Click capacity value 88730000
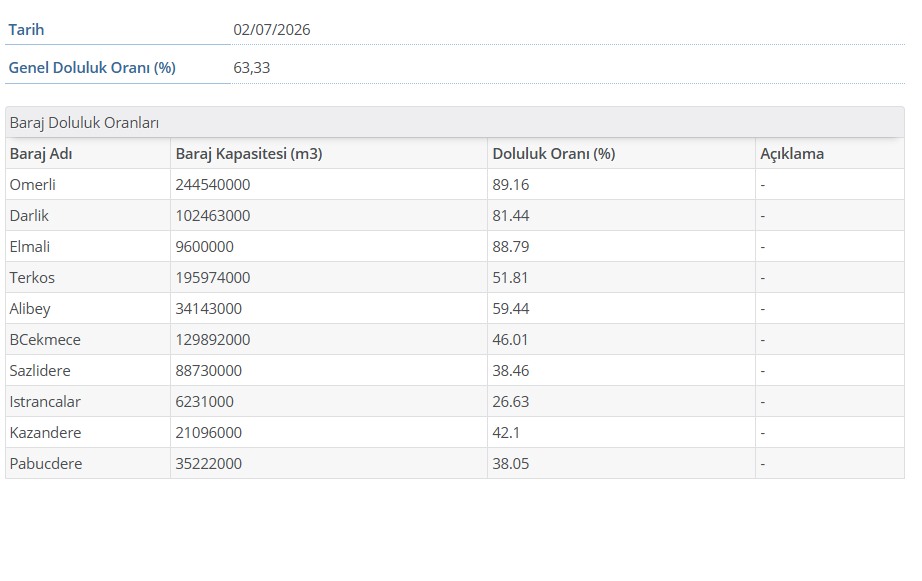Viewport: 922px width, 581px height. click(209, 370)
